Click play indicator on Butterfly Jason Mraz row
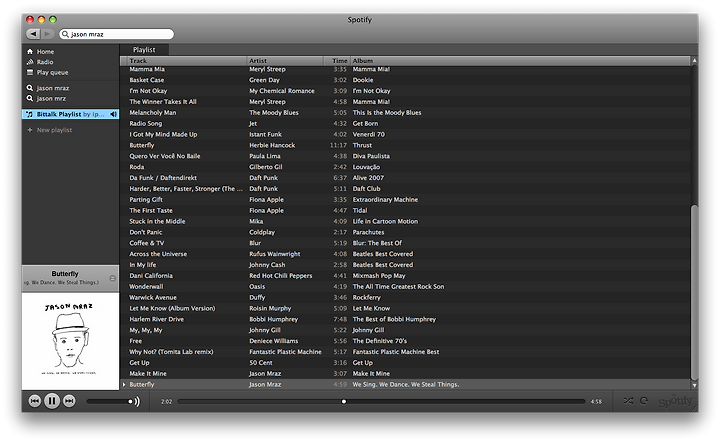Image resolution: width=720 pixels, height=442 pixels. click(x=124, y=385)
